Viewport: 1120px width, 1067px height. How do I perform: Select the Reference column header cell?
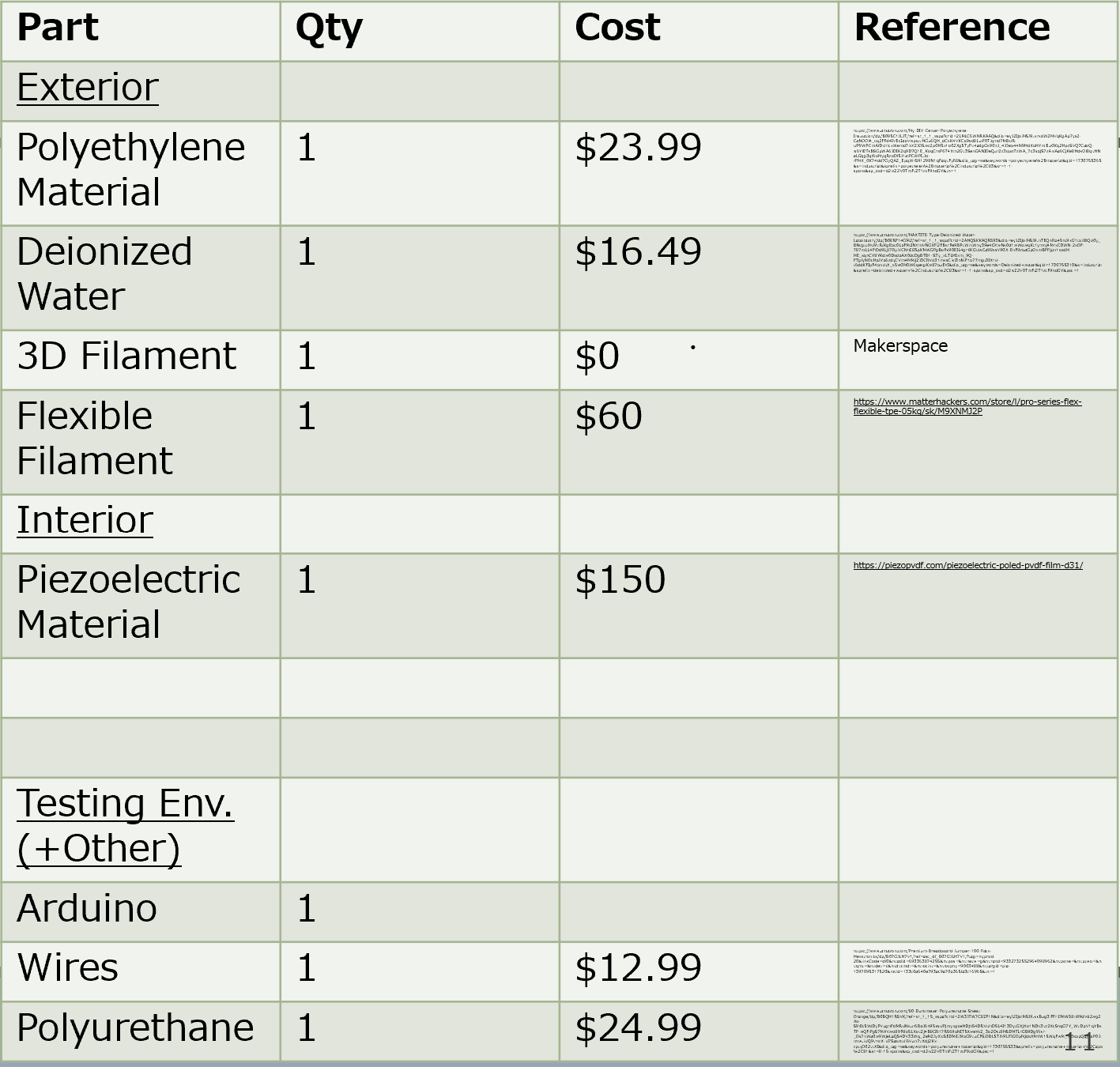[x=979, y=31]
